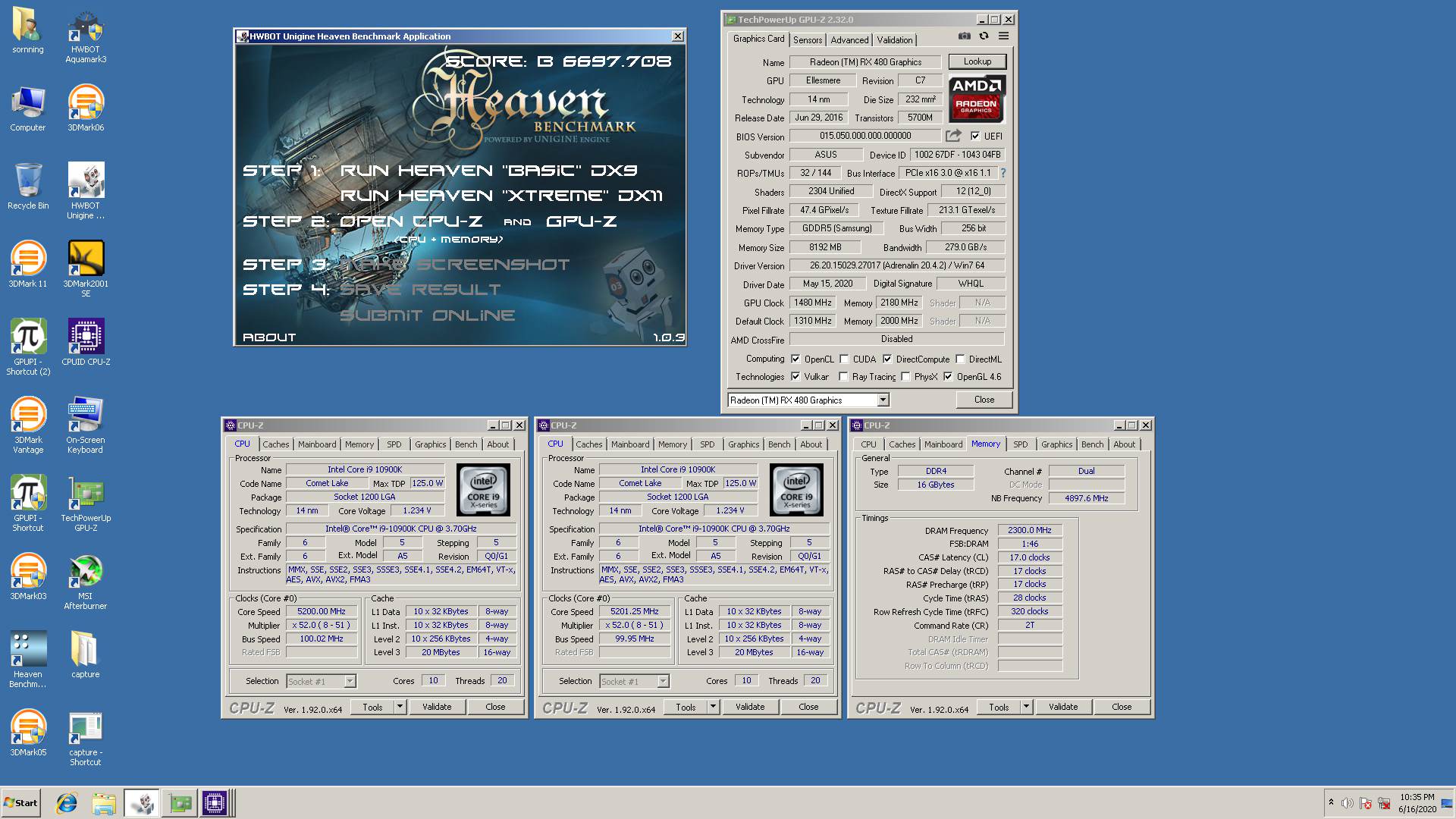Viewport: 1456px width, 819px height.
Task: Toggle the Ray Tracing checkbox
Action: [843, 376]
